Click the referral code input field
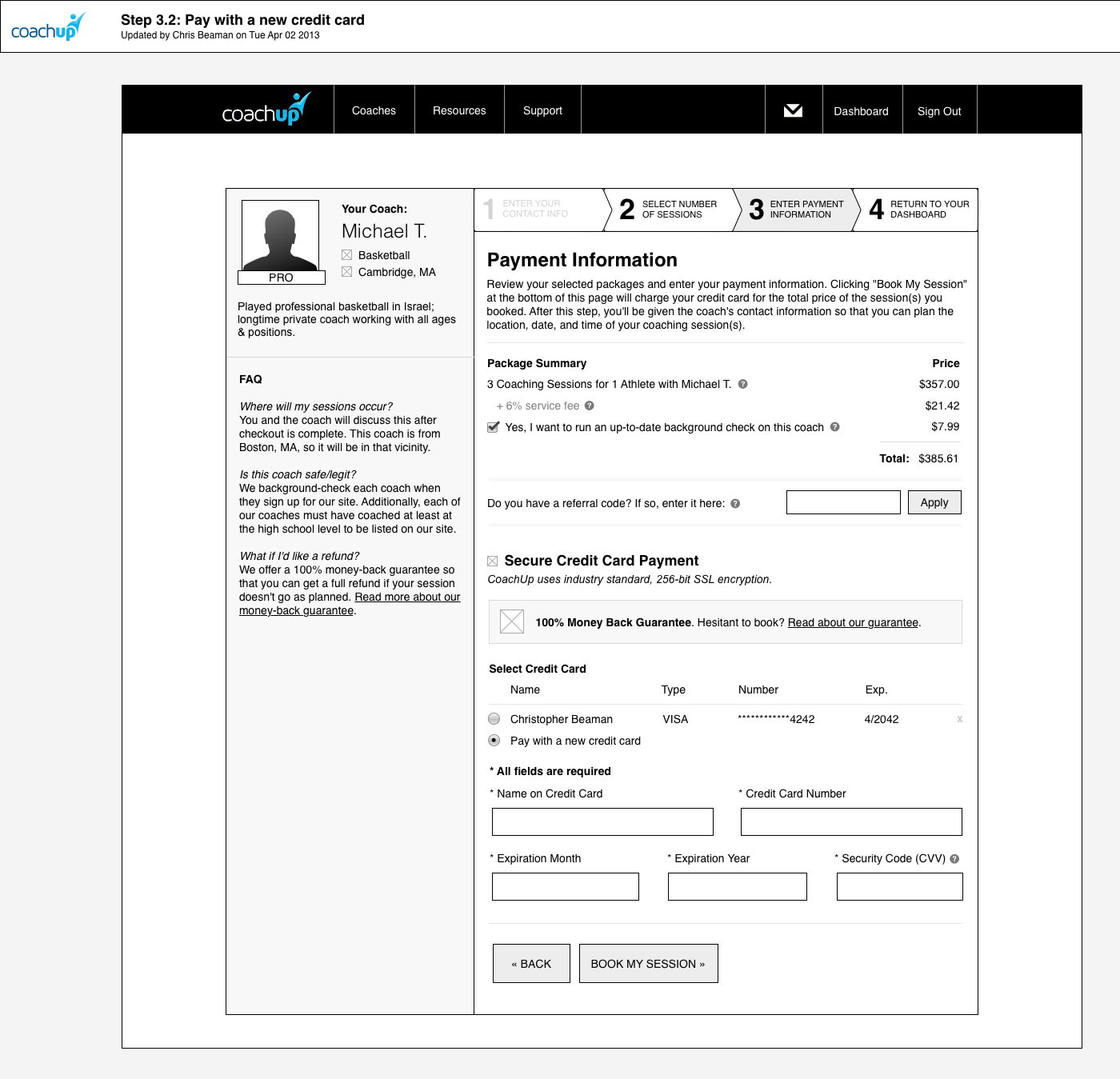Screen dimensions: 1120x1079 pyautogui.click(x=843, y=502)
